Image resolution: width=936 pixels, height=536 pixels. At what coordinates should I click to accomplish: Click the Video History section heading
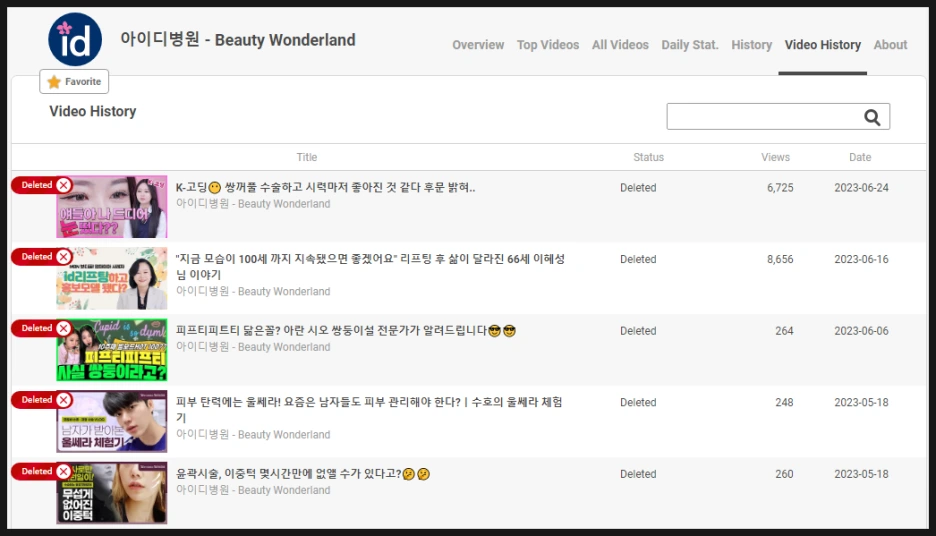[x=93, y=111]
